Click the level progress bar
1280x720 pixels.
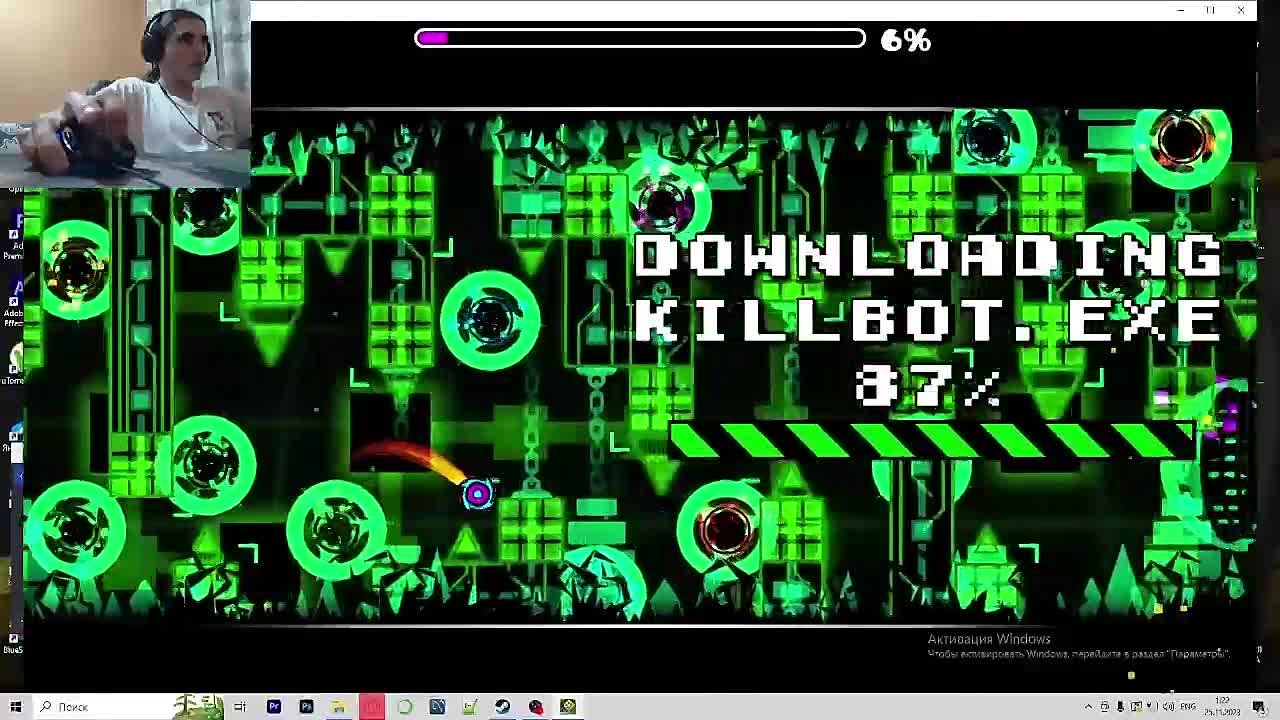click(640, 39)
